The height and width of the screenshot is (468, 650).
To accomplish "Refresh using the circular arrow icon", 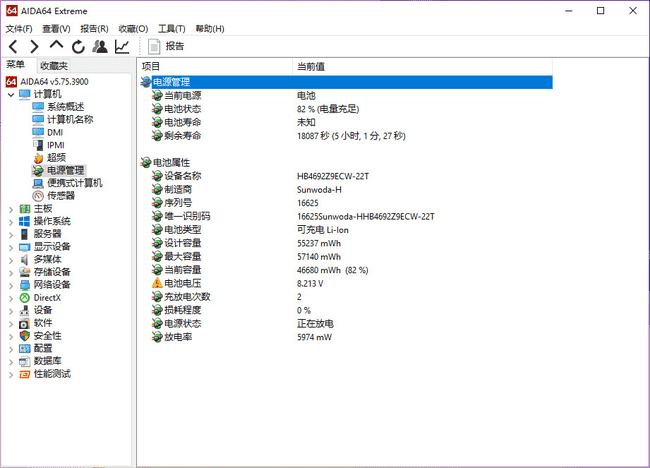I will [x=78, y=46].
